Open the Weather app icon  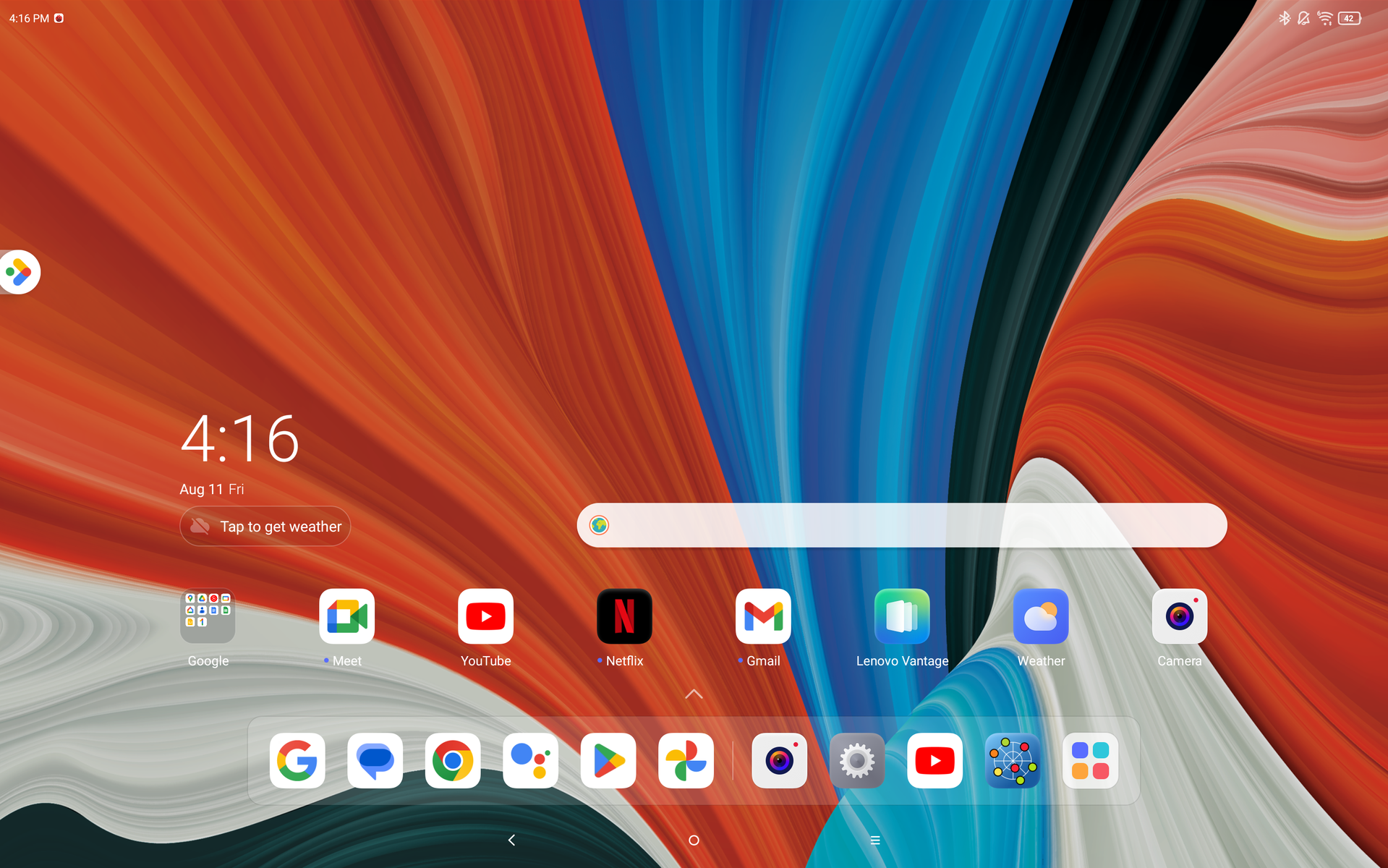pos(1041,617)
